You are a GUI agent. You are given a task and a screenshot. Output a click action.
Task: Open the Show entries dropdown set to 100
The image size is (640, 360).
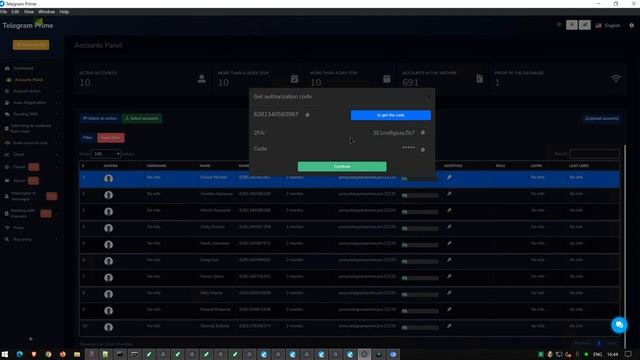106,154
